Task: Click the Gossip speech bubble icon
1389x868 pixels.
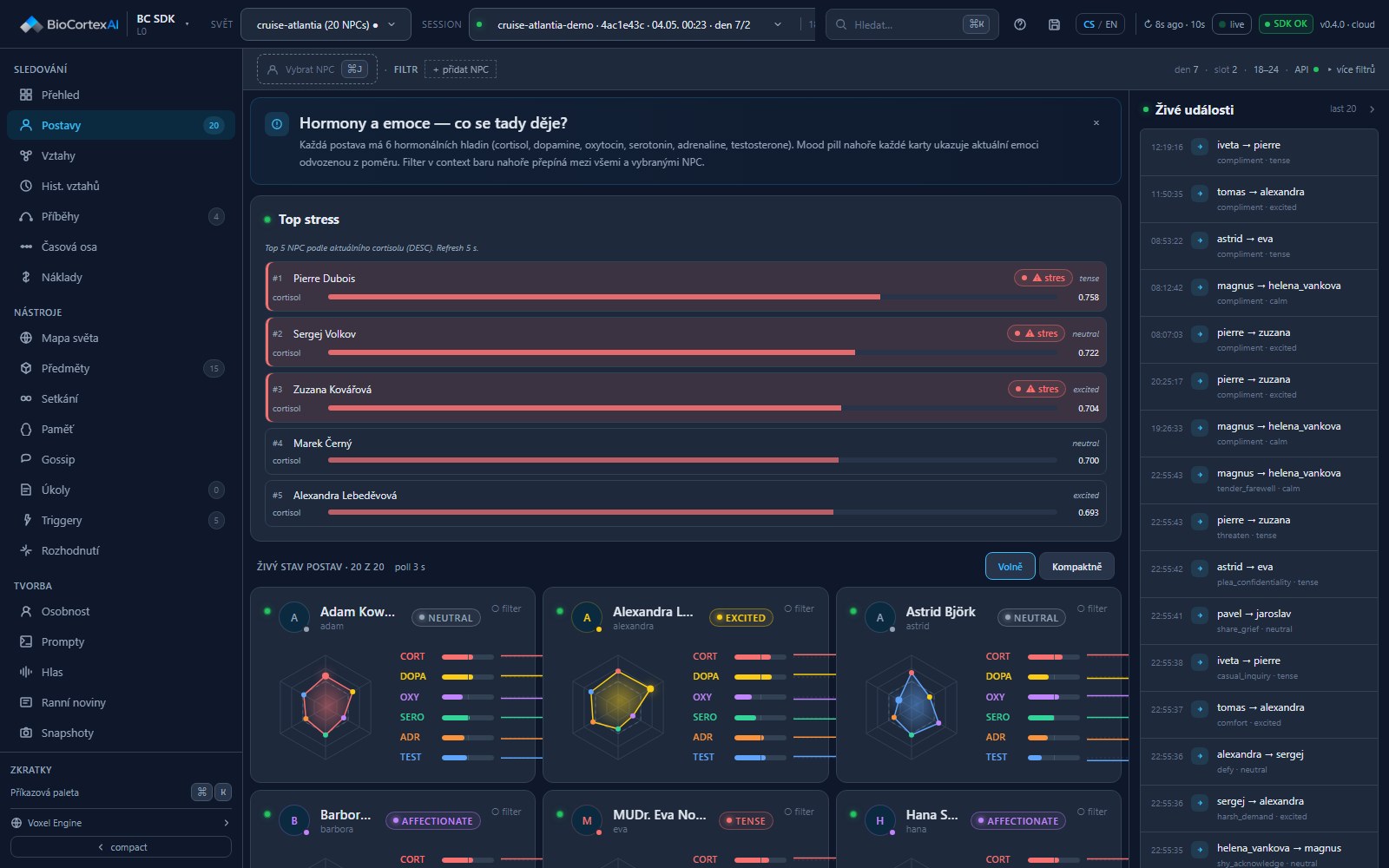Action: (26, 459)
